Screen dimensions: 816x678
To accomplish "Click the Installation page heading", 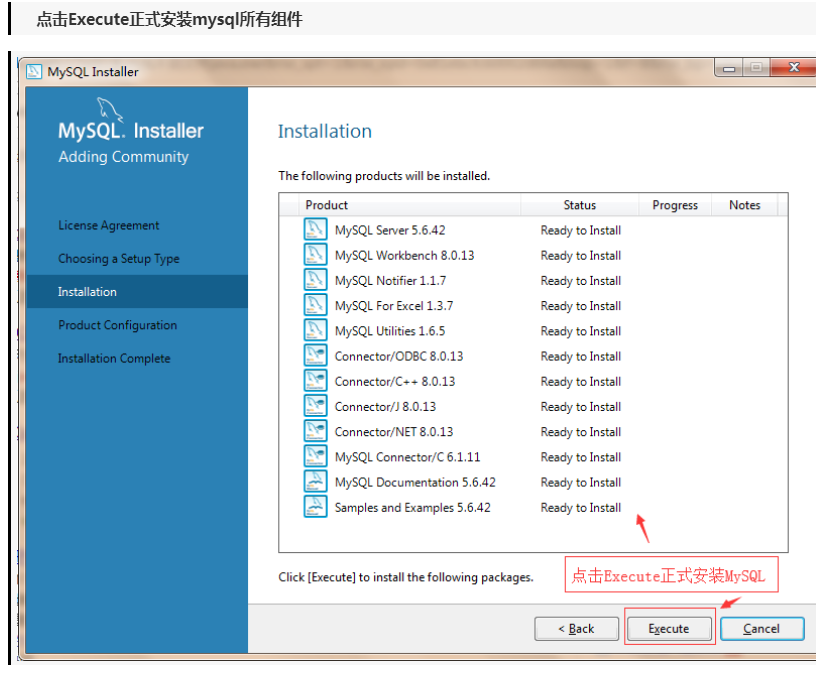I will (325, 131).
